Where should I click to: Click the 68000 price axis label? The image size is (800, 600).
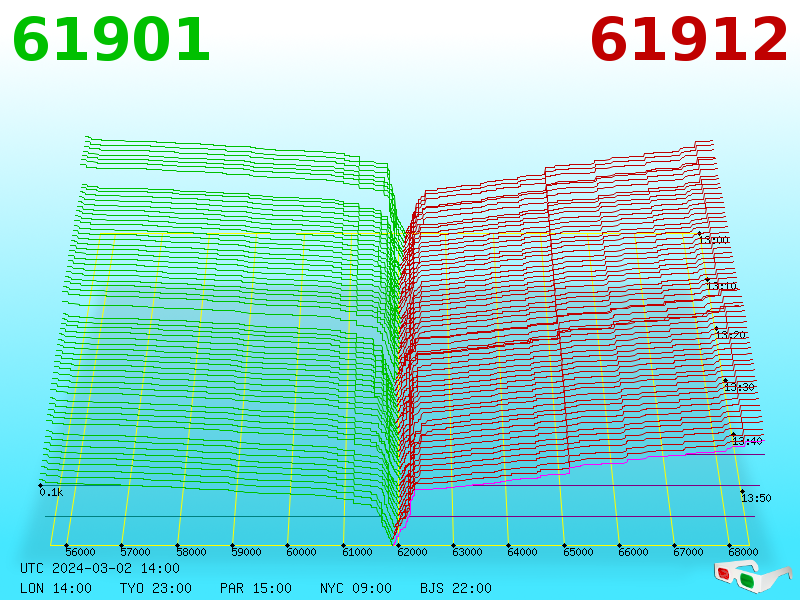coord(743,552)
